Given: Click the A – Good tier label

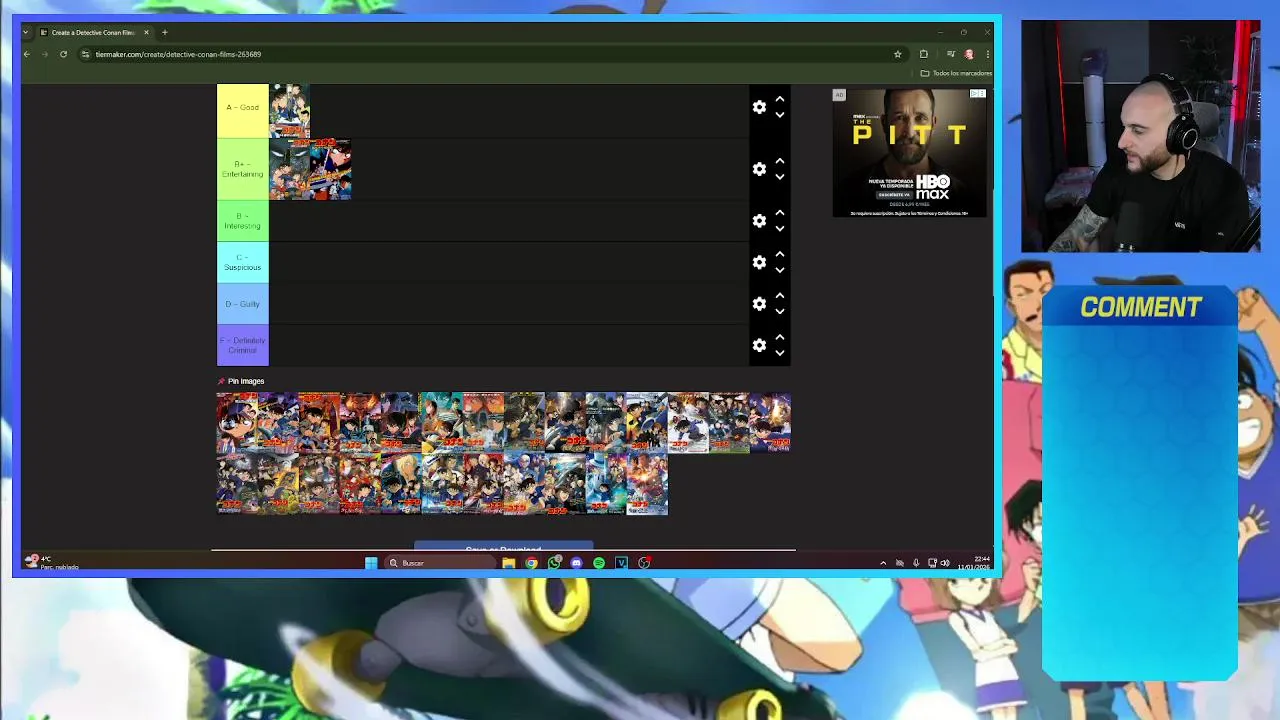Looking at the screenshot, I should [x=243, y=110].
